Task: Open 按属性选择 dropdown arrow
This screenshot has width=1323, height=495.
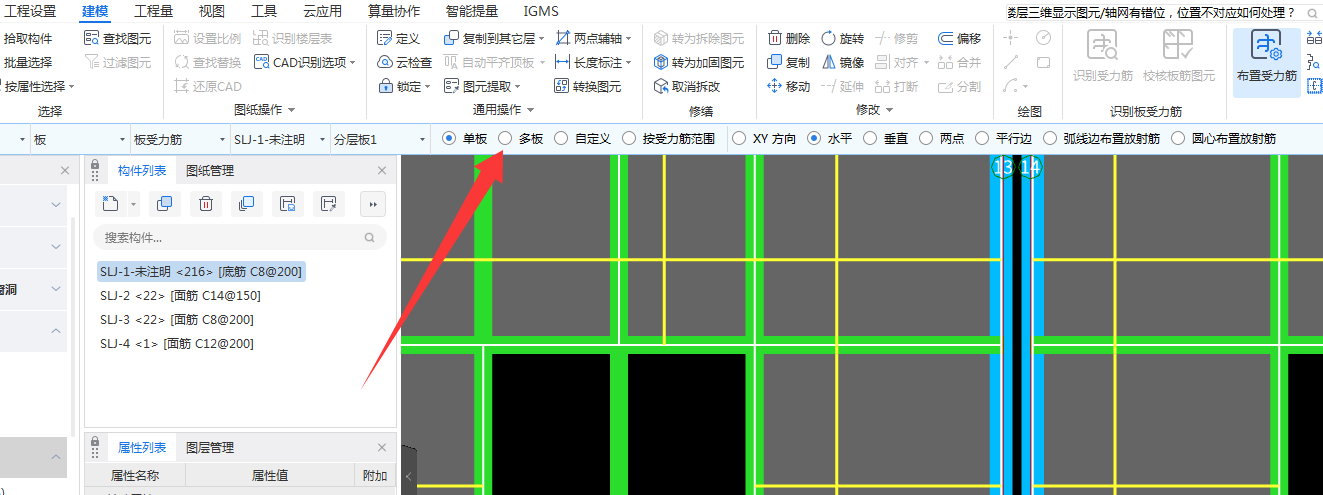Action: (x=72, y=87)
